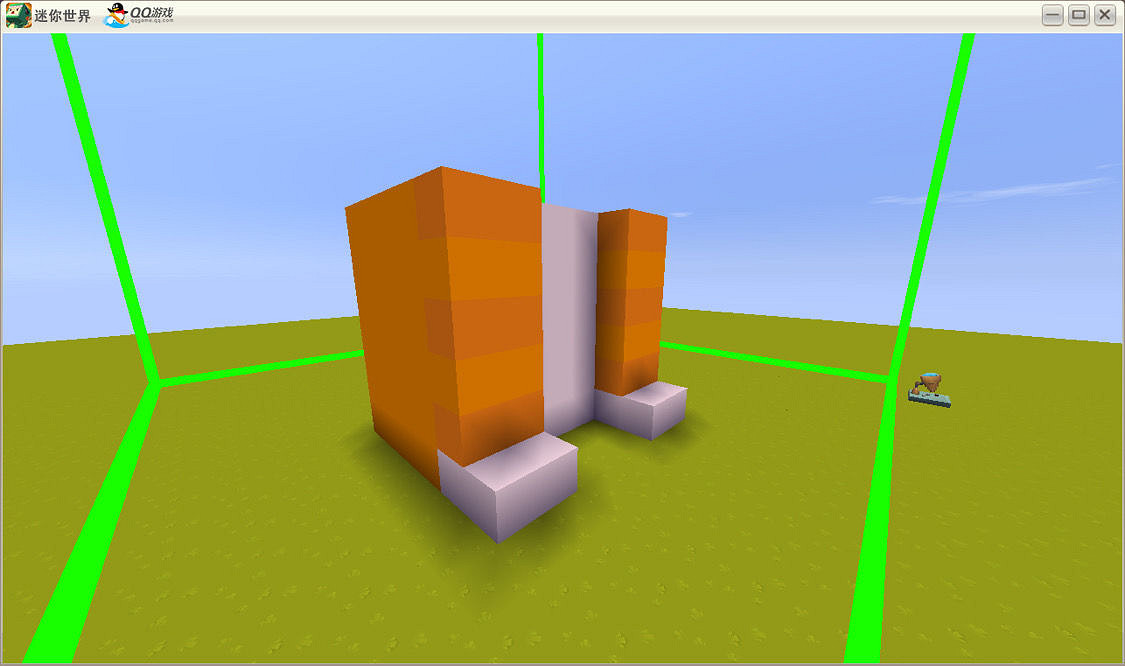Screen dimensions: 1125x666
Task: Select the tall white pillar in the middle
Action: click(568, 310)
